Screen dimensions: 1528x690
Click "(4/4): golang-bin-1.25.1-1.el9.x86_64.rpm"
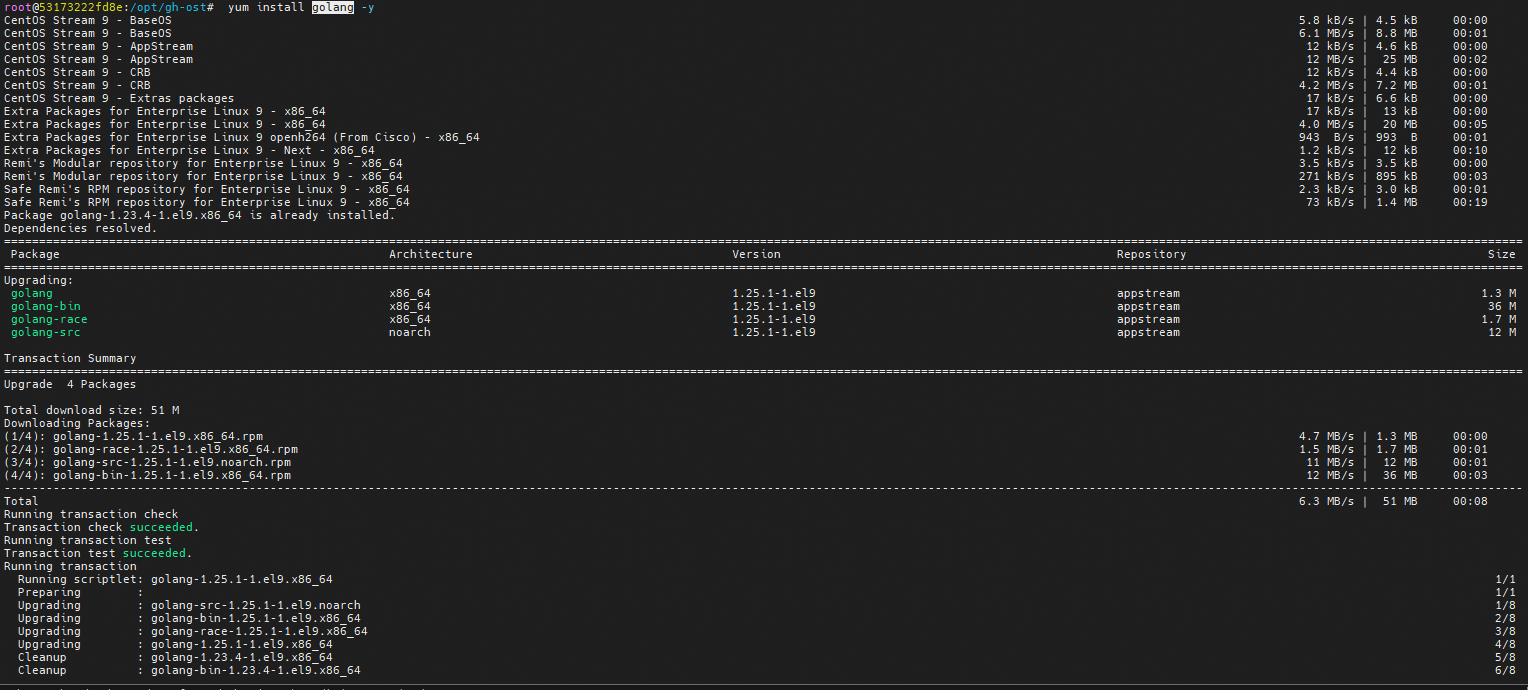click(148, 475)
